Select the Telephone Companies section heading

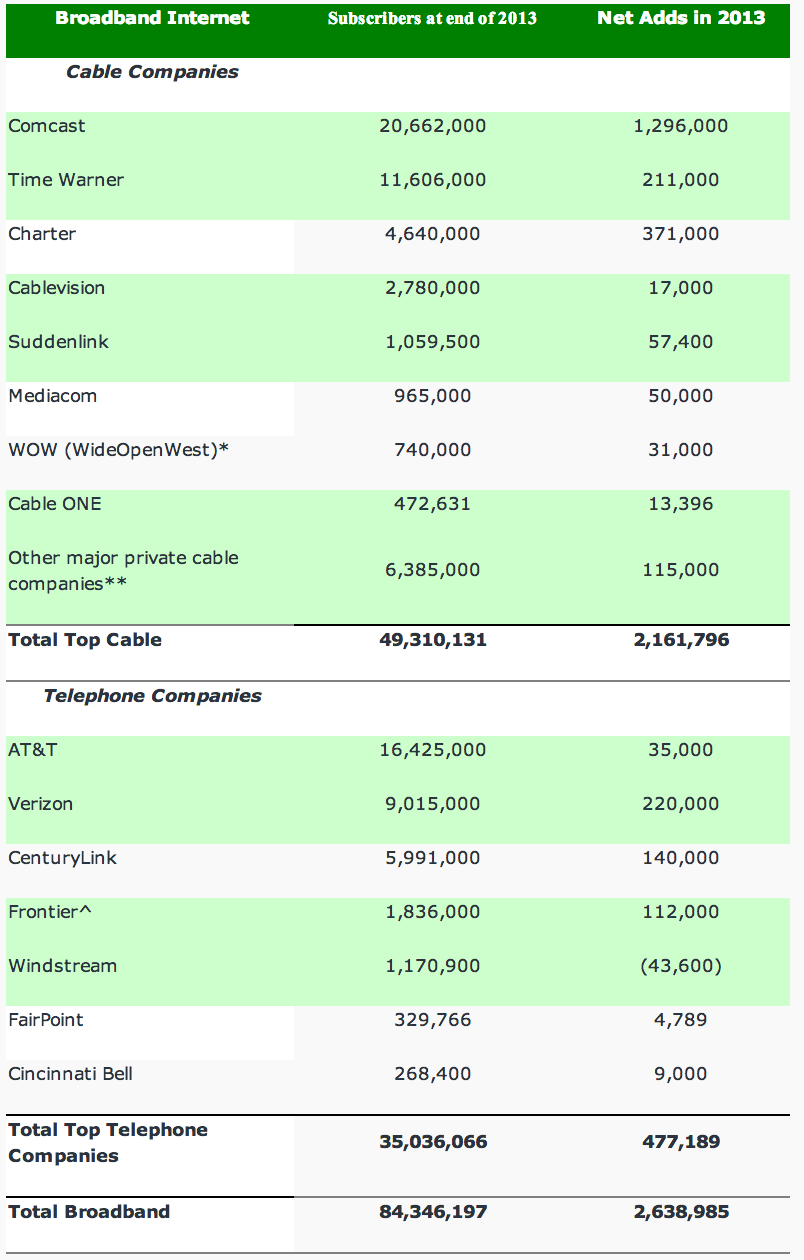pyautogui.click(x=152, y=696)
